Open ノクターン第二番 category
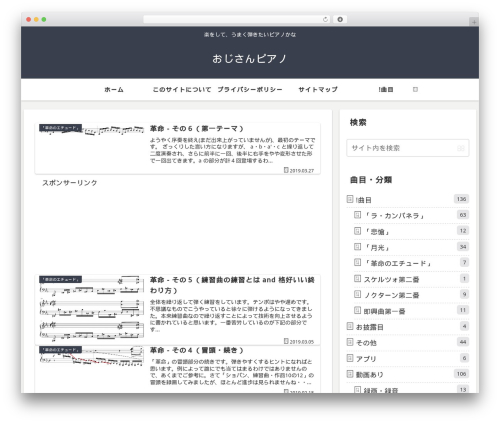Screen dimensions: 500x423 pos(411,295)
